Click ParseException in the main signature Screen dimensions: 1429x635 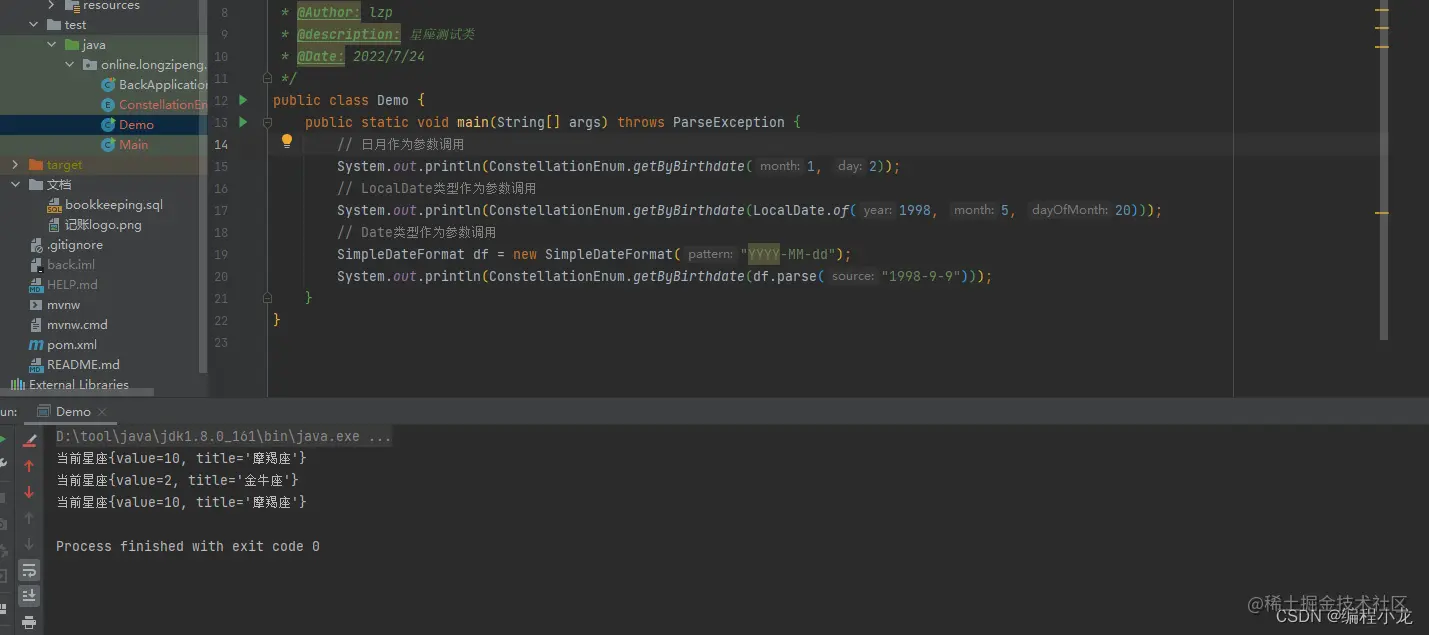[729, 122]
